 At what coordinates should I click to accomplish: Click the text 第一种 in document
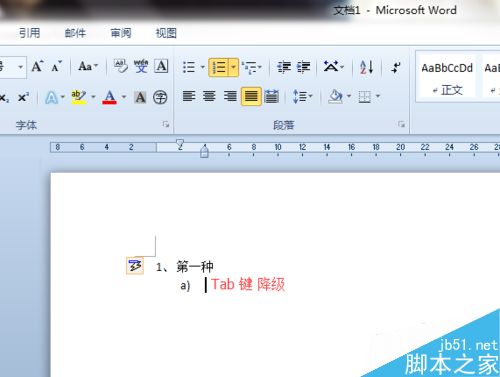(195, 267)
